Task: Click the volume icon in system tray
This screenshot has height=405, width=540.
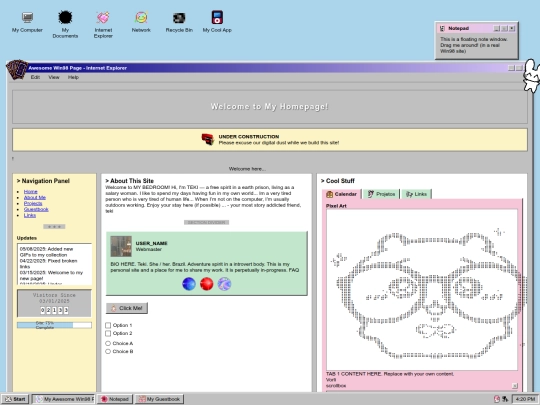Action: [x=505, y=399]
